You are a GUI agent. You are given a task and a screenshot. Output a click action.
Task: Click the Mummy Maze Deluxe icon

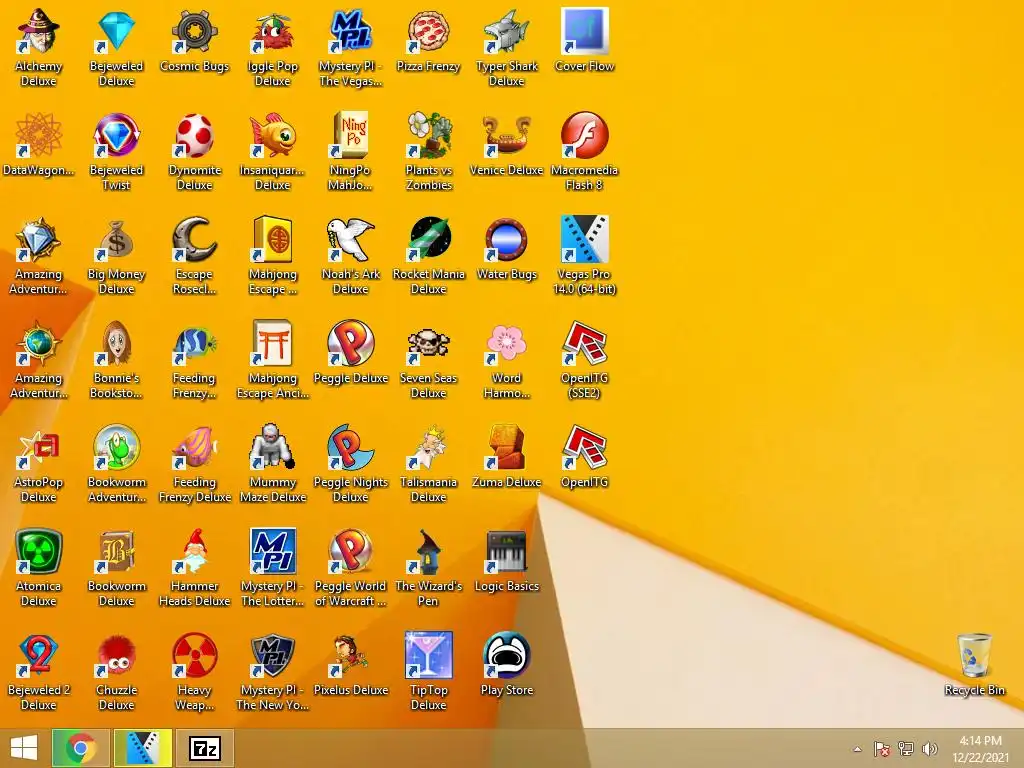point(272,447)
